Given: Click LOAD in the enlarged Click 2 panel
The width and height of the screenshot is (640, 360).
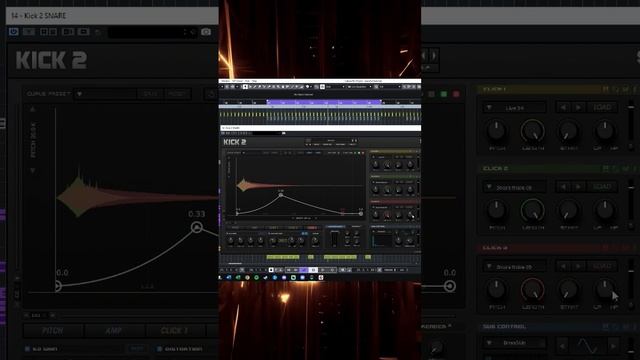Looking at the screenshot, I should tap(602, 187).
